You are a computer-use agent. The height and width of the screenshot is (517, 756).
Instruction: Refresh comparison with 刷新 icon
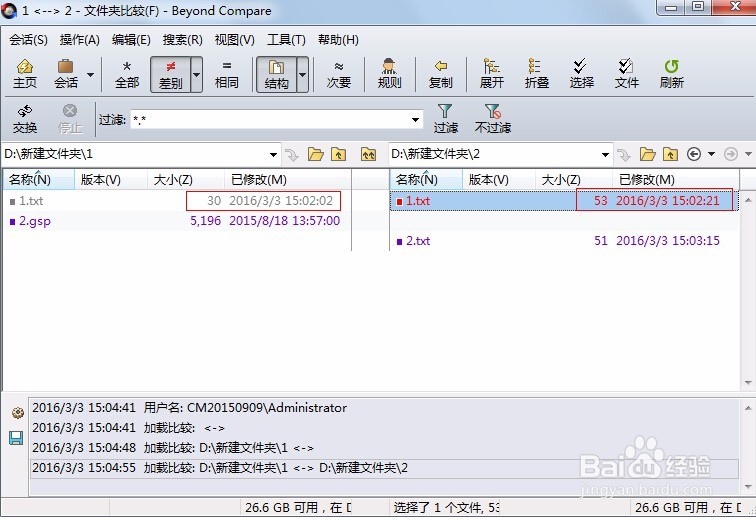672,74
